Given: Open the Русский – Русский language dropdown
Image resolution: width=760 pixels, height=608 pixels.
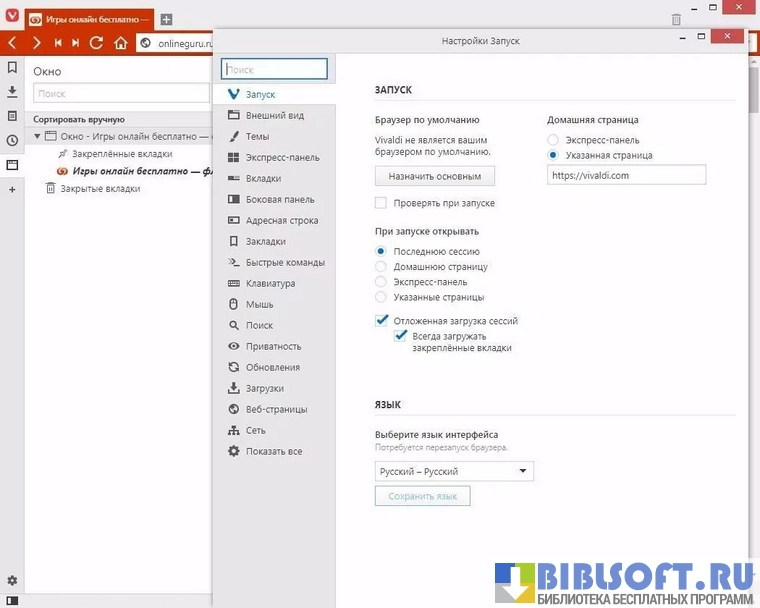Looking at the screenshot, I should coord(454,472).
